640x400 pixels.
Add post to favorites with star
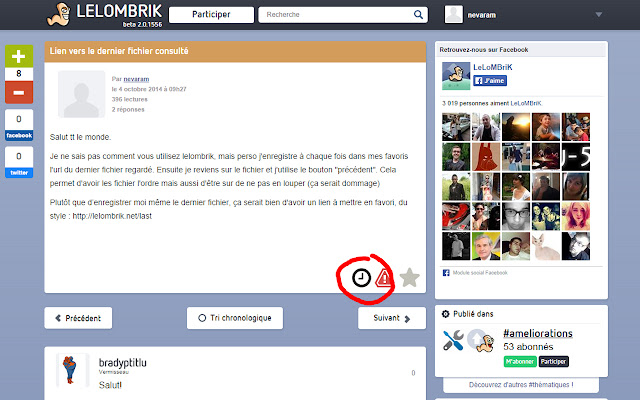click(409, 278)
